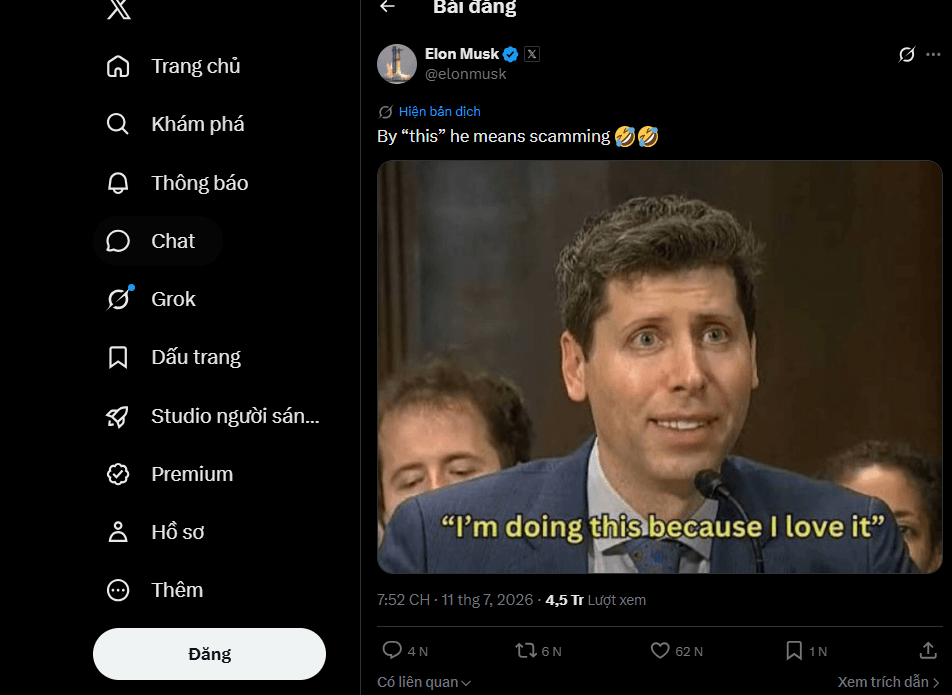Open the meme image in the post
952x695 pixels.
coord(659,367)
